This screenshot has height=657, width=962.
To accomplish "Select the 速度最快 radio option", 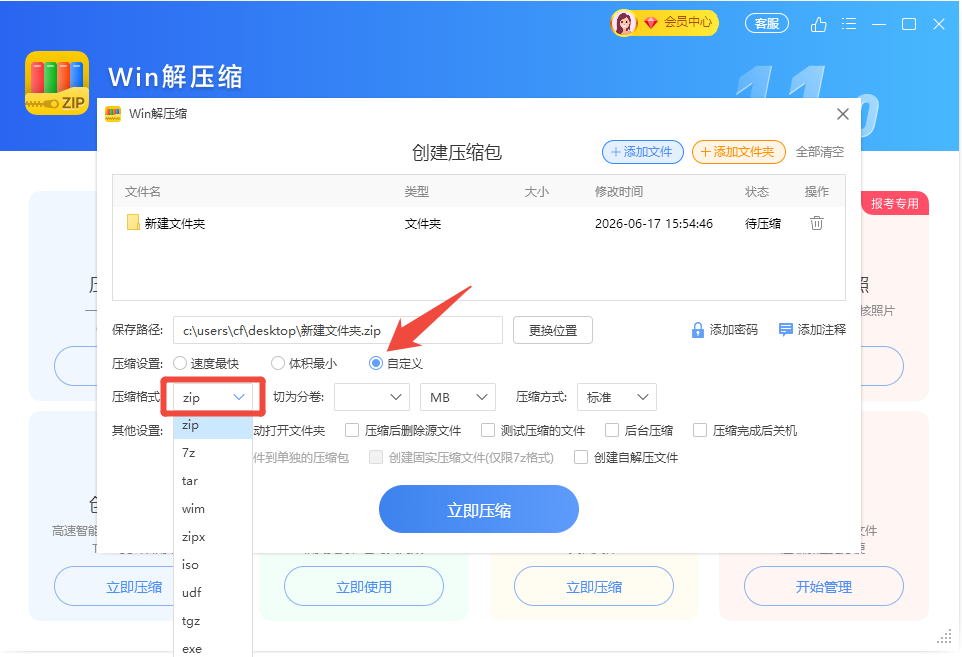I will point(180,363).
